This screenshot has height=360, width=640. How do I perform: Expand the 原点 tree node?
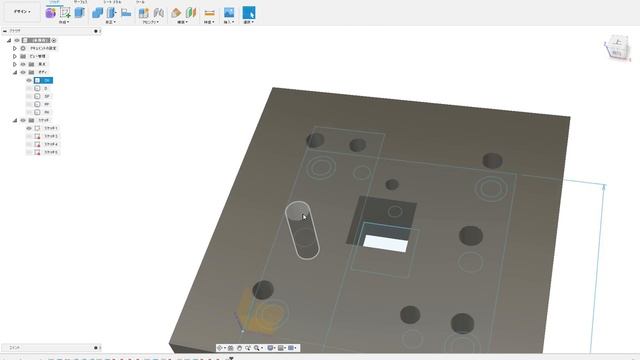point(15,64)
